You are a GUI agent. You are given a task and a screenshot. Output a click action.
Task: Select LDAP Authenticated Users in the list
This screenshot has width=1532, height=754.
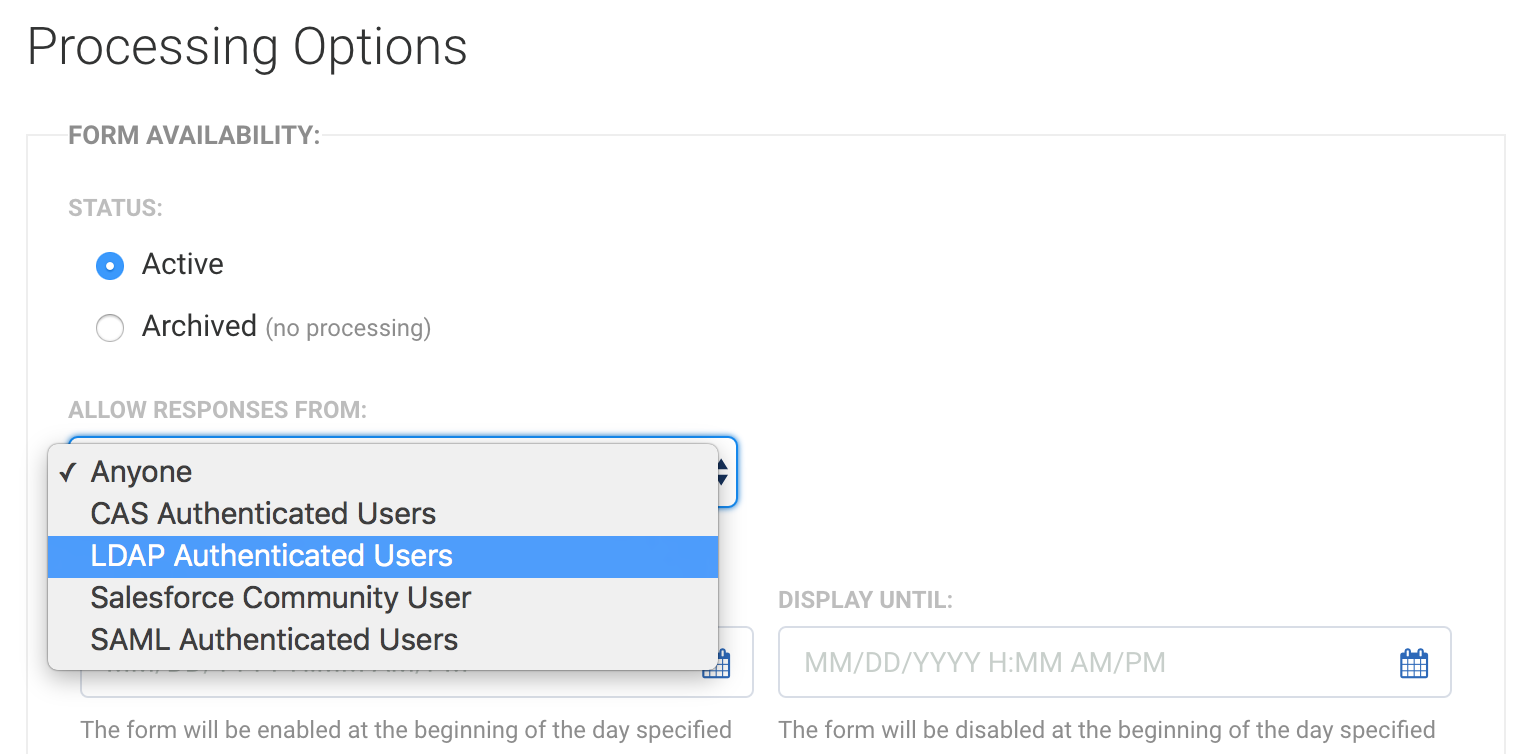click(x=271, y=556)
